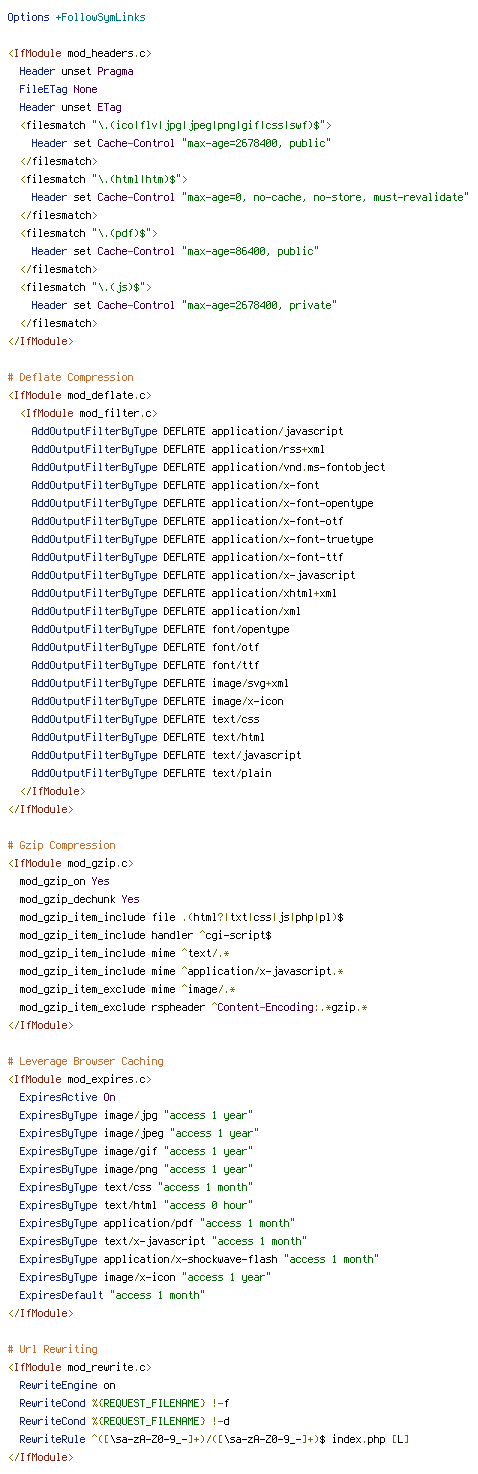
Task: Click the IfModule mod_filter.c opening tag
Action: pyautogui.click(x=88, y=414)
